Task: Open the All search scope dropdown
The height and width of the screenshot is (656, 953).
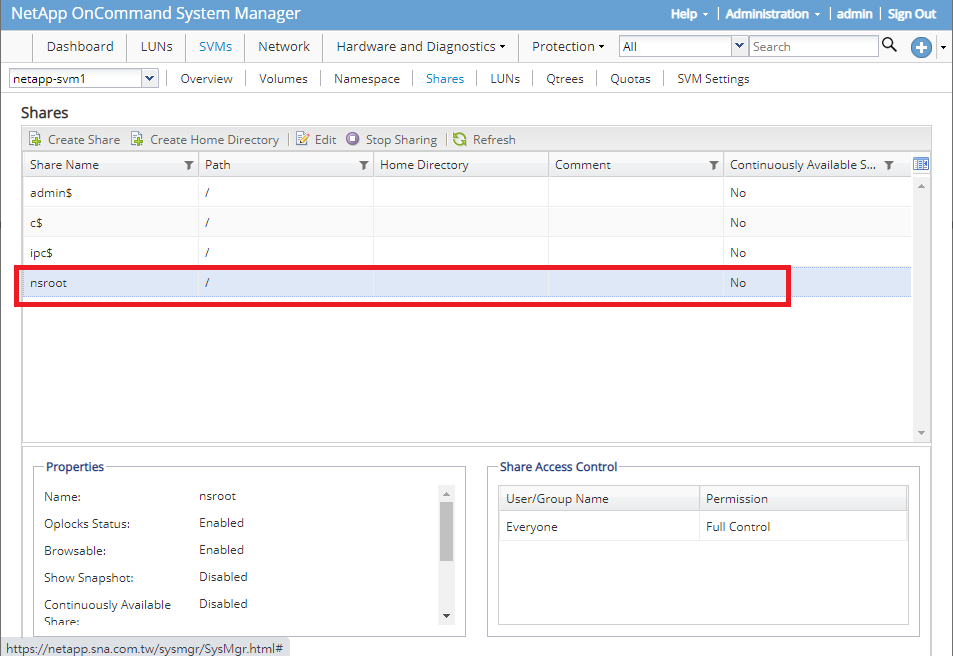Action: coord(739,46)
